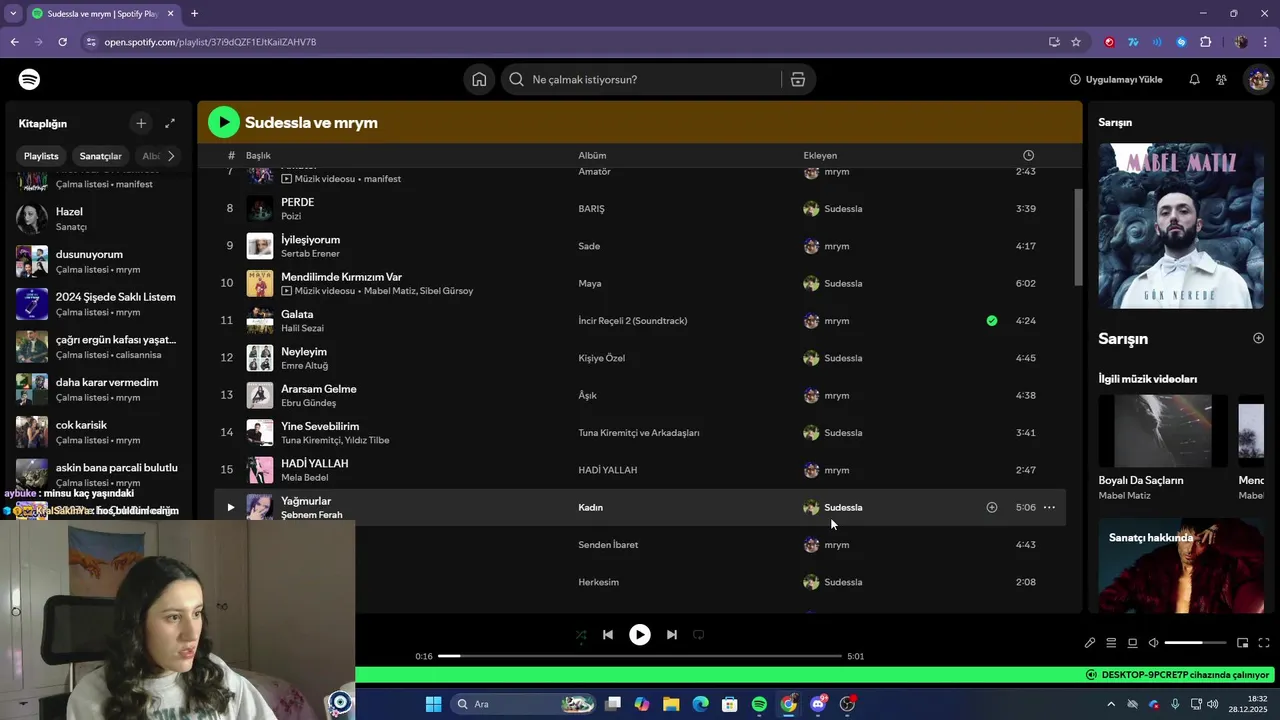Click the Spotify logo

29,79
